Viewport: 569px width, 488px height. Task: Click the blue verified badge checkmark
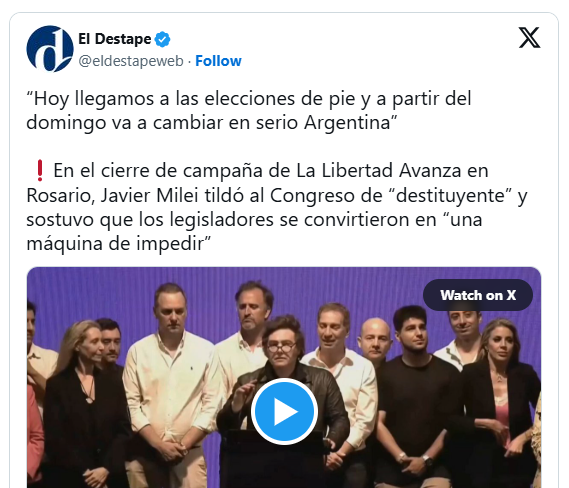click(x=162, y=39)
